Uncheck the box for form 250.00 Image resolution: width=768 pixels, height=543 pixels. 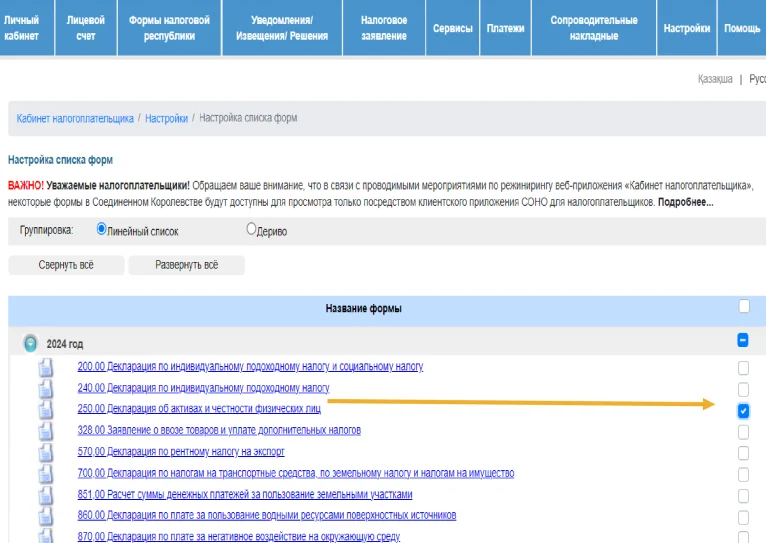coord(744,411)
